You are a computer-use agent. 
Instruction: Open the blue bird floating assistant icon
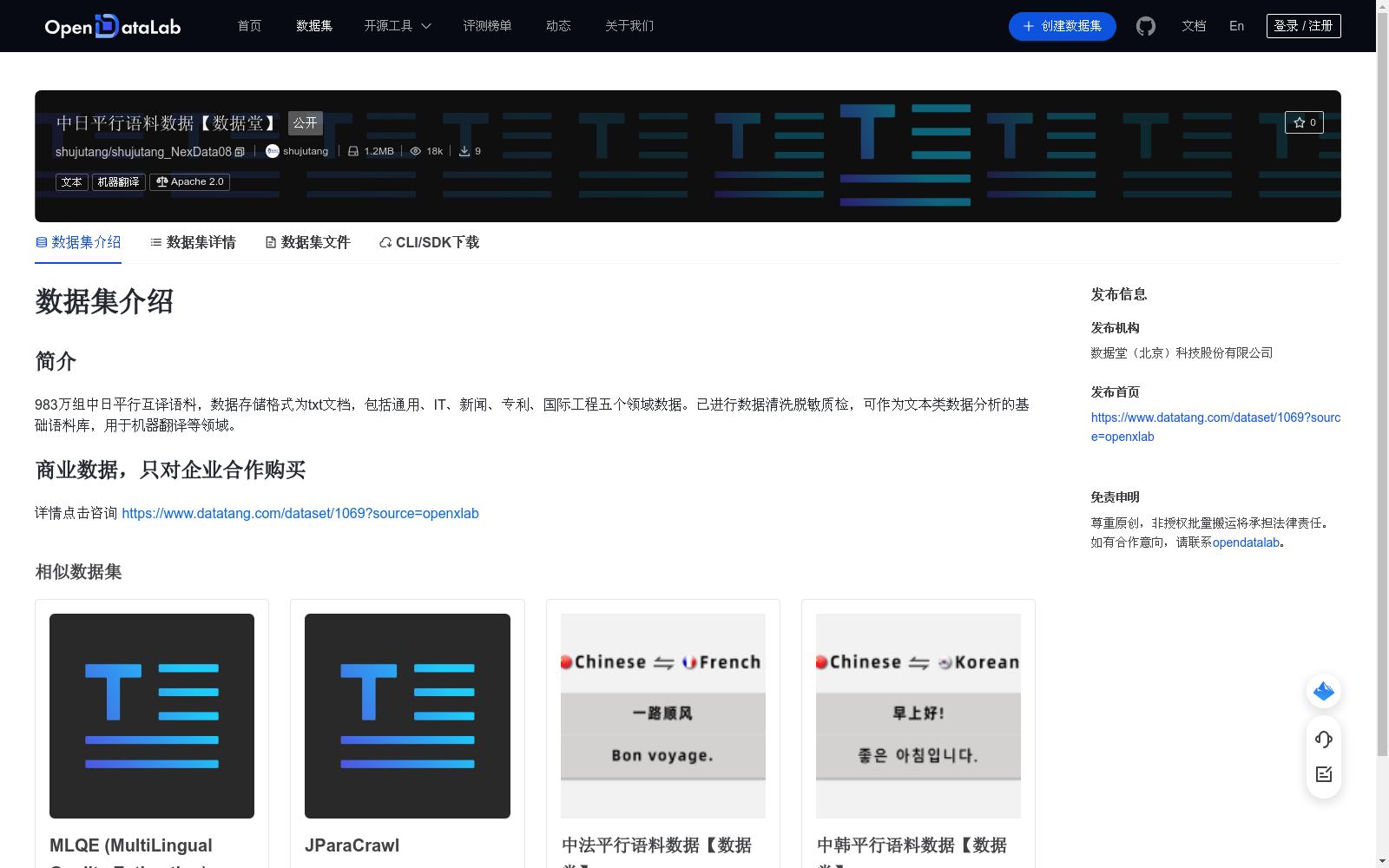point(1324,691)
